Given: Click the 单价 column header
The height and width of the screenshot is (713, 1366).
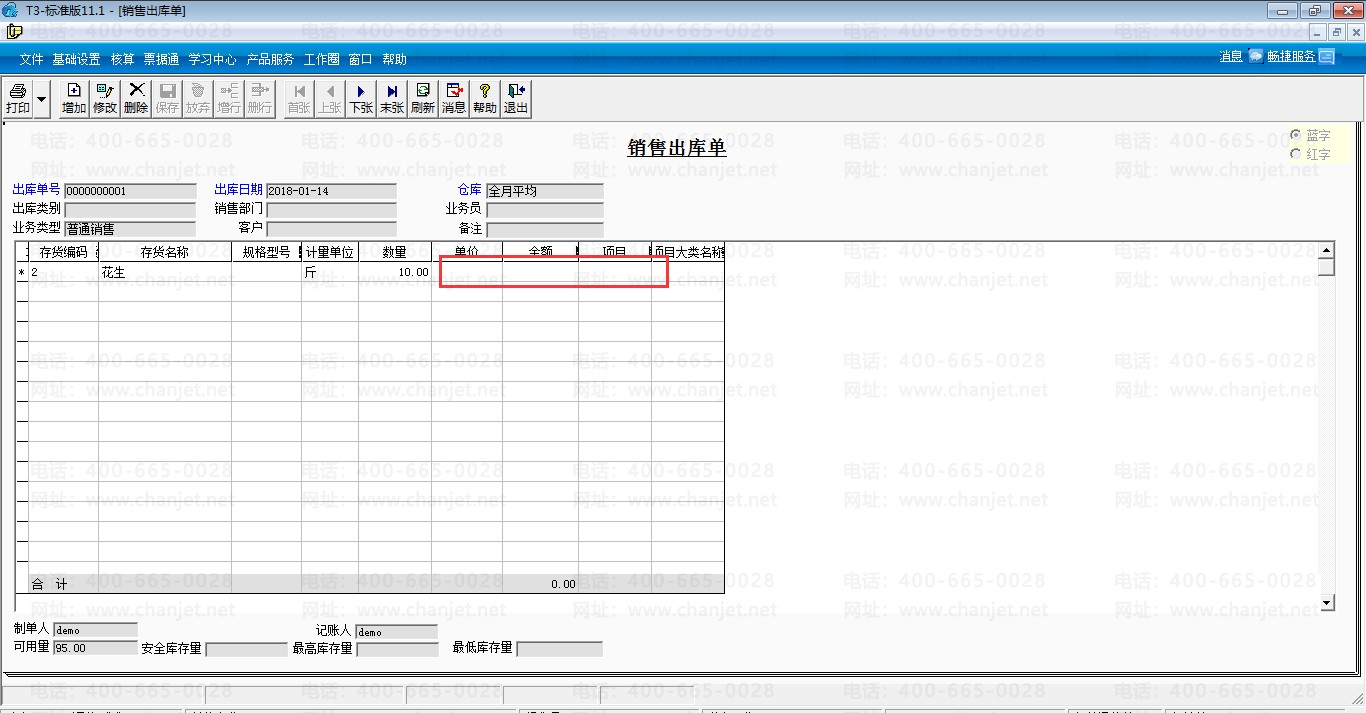Looking at the screenshot, I should pos(467,252).
